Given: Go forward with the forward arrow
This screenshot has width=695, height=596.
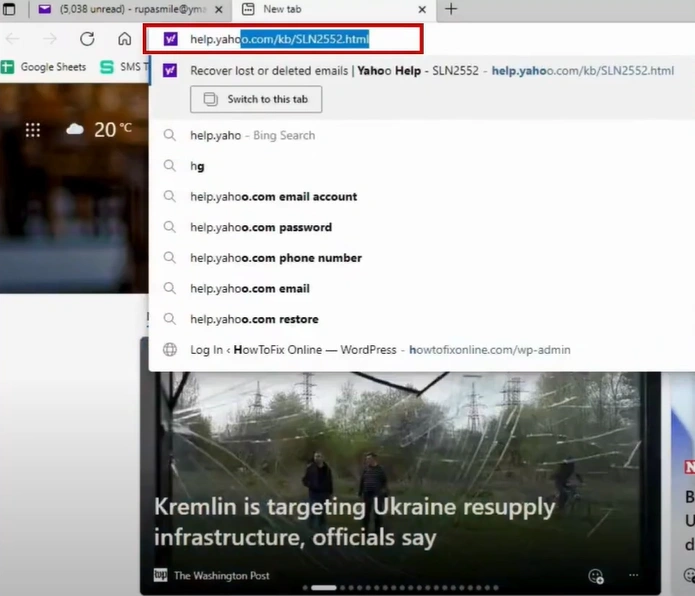Looking at the screenshot, I should (50, 39).
